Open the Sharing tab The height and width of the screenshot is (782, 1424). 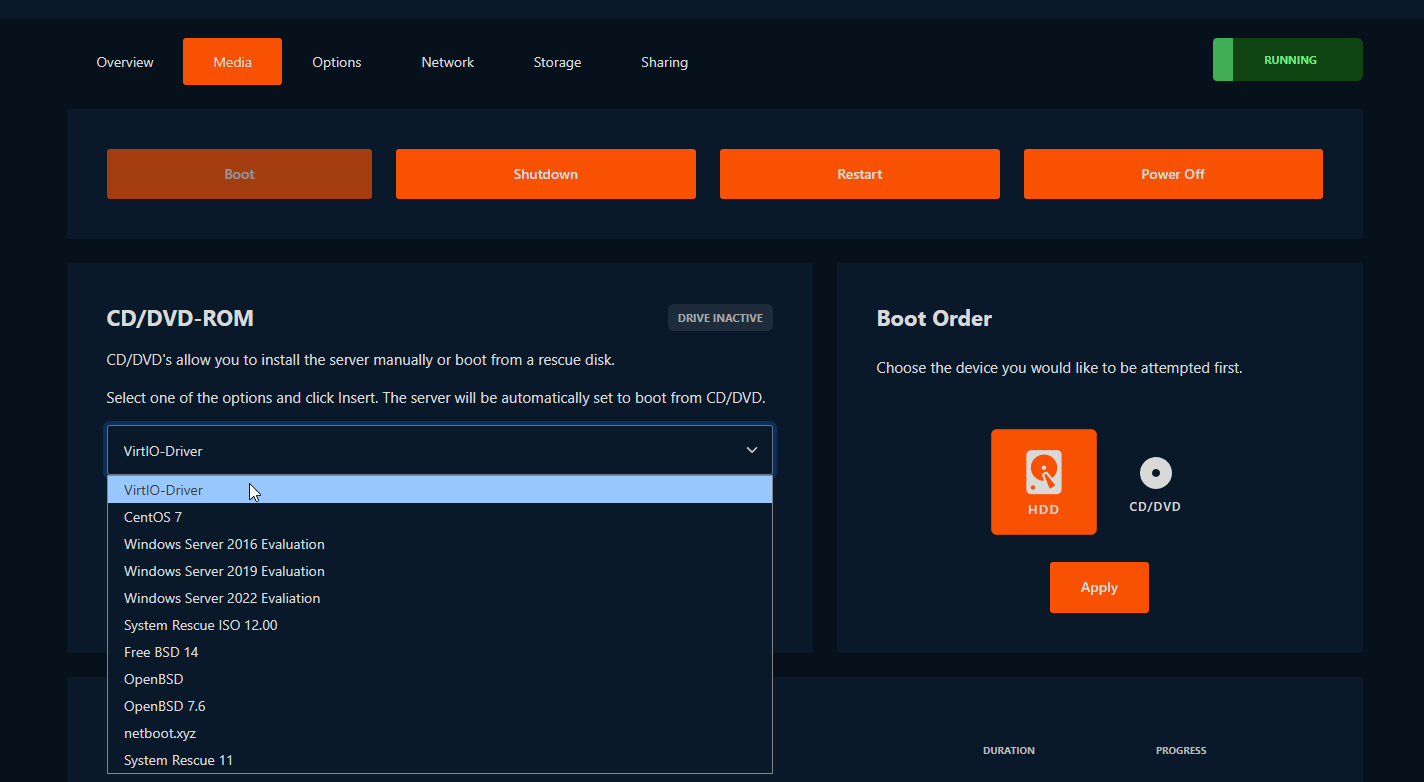tap(664, 62)
